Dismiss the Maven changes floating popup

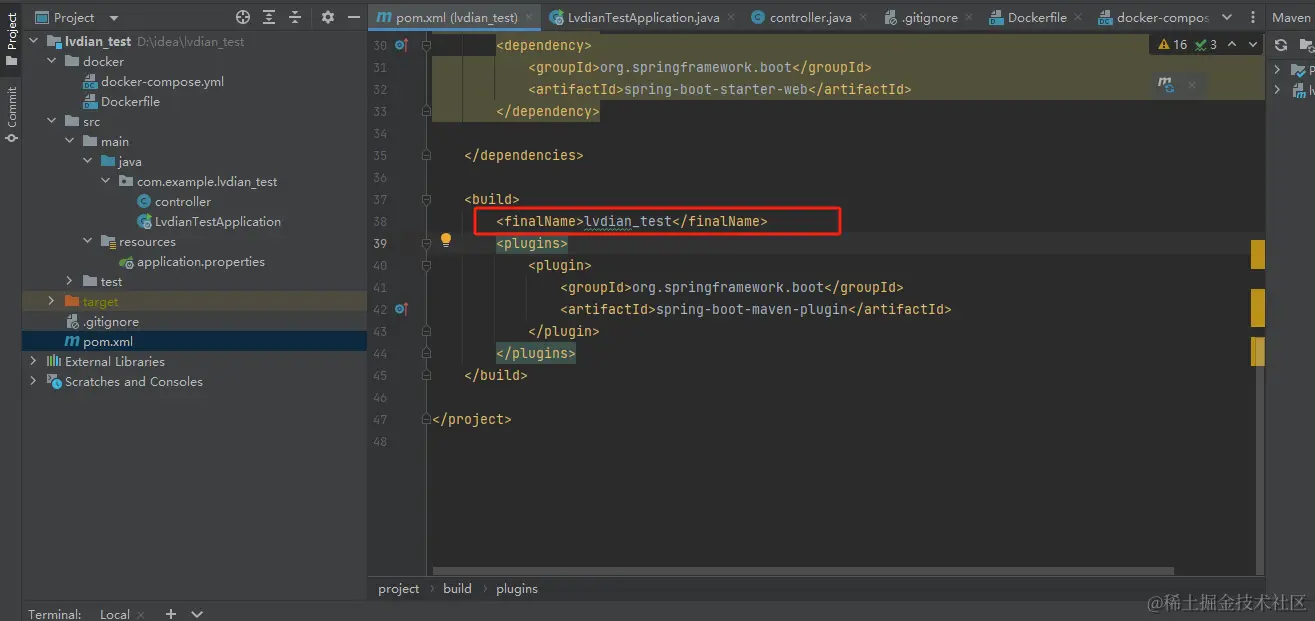tap(1192, 85)
